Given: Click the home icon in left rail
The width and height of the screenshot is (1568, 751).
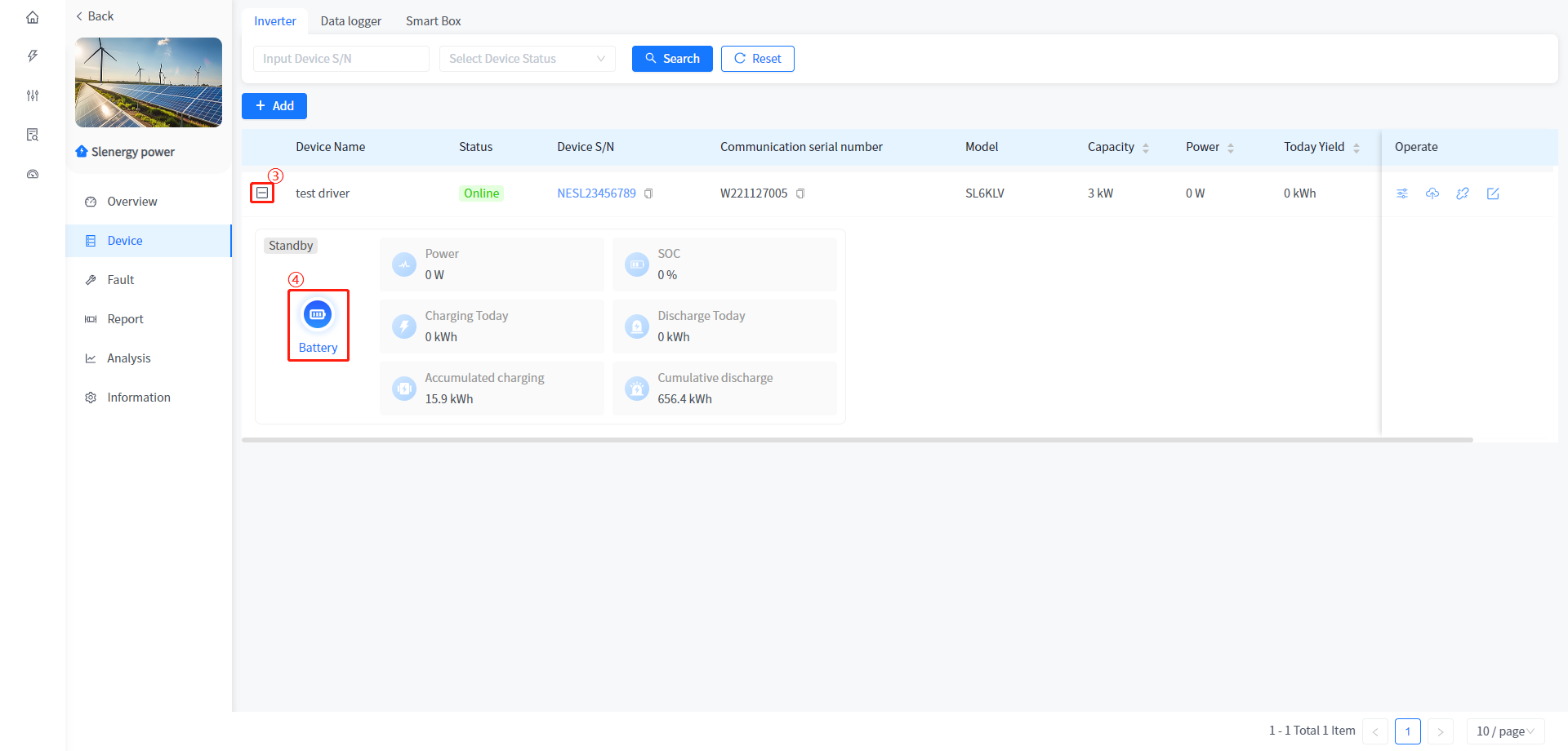Looking at the screenshot, I should point(33,17).
